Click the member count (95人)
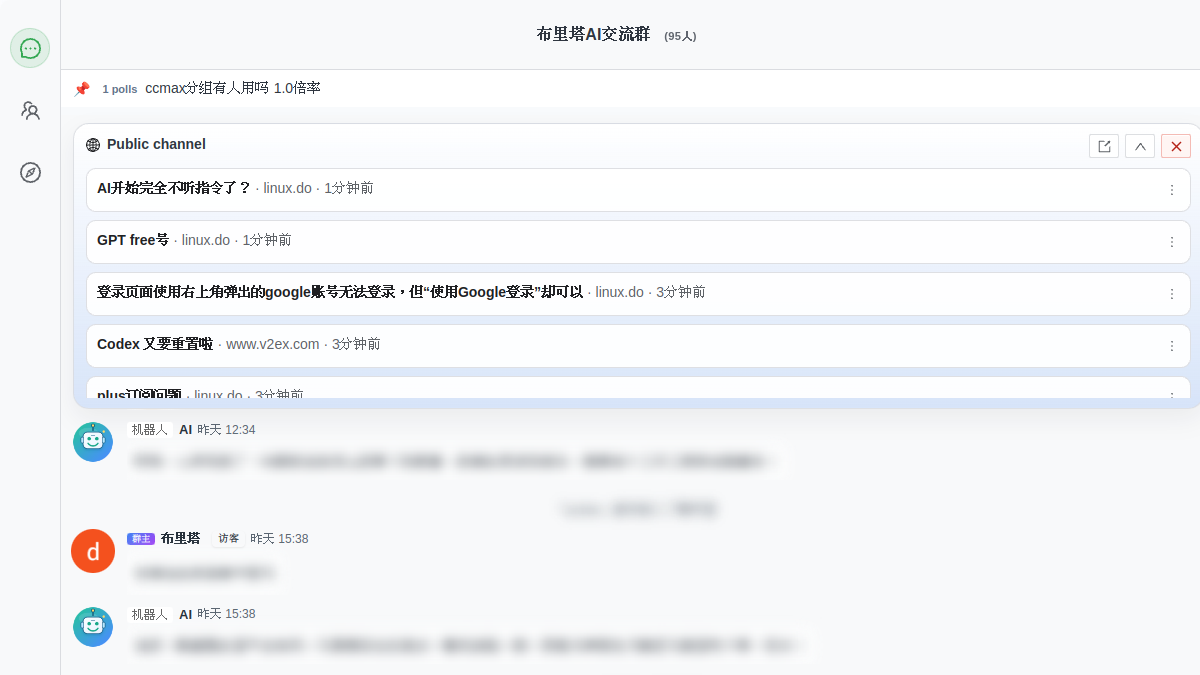 tap(680, 36)
